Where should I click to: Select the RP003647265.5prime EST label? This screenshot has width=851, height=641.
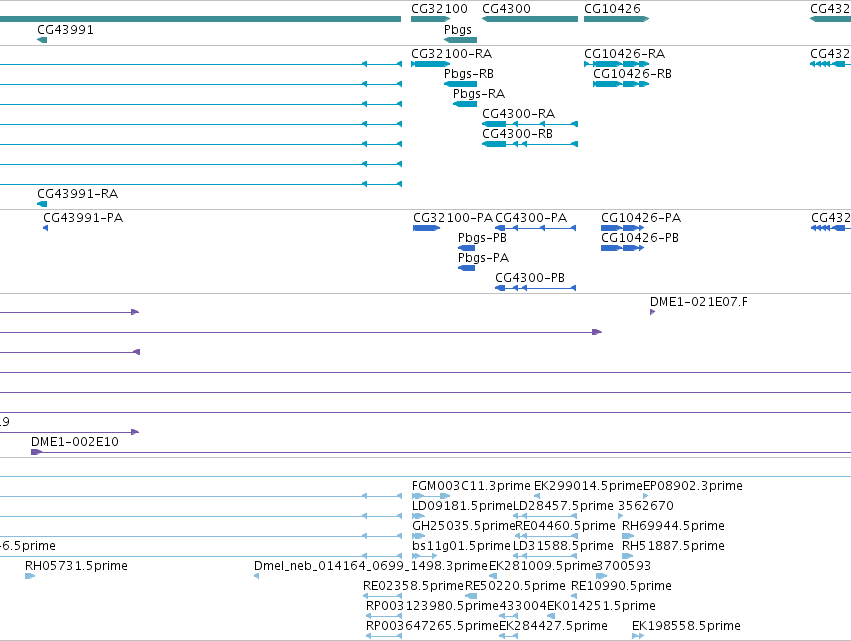tap(433, 627)
